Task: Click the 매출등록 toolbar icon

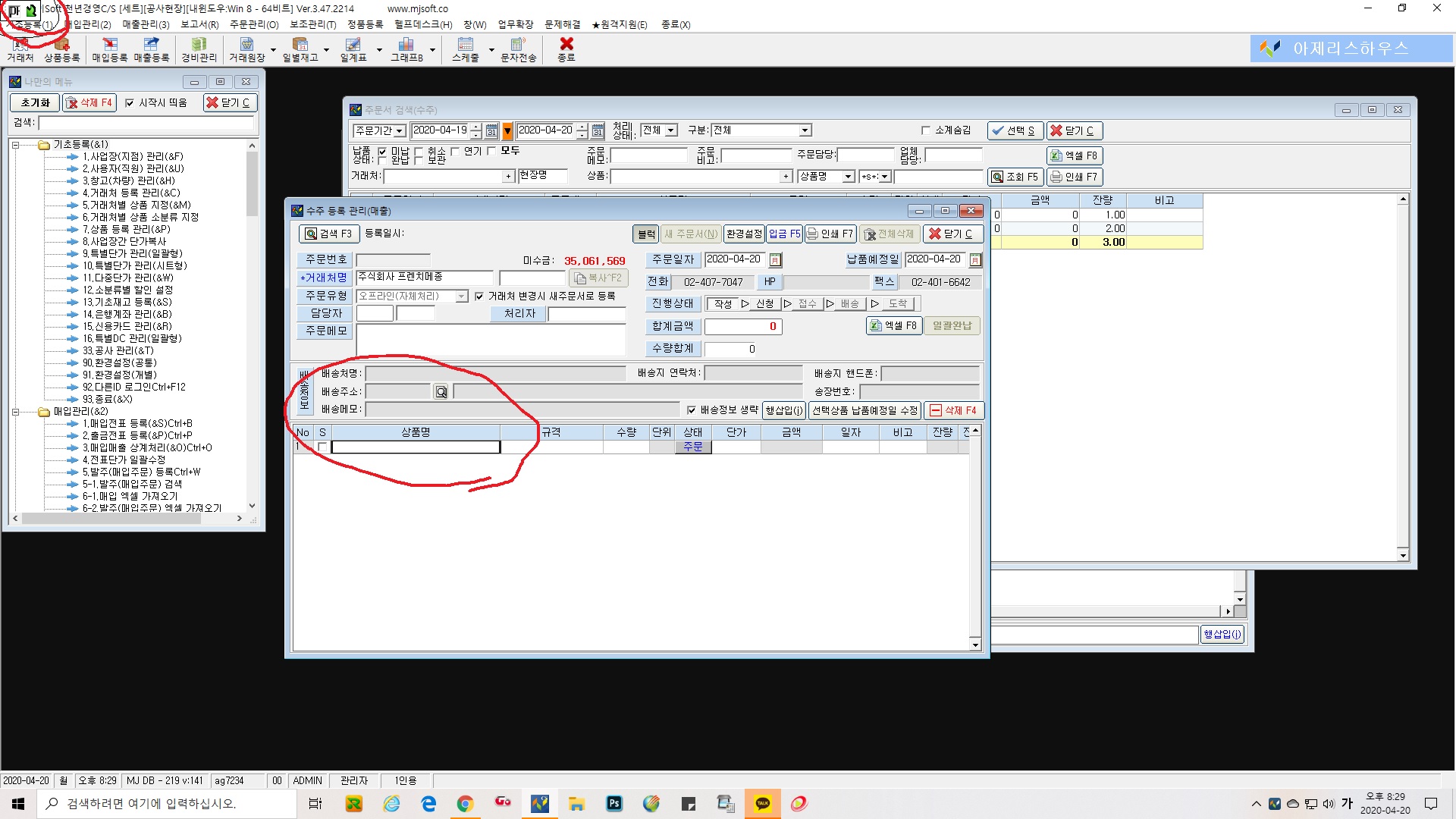Action: 152,49
